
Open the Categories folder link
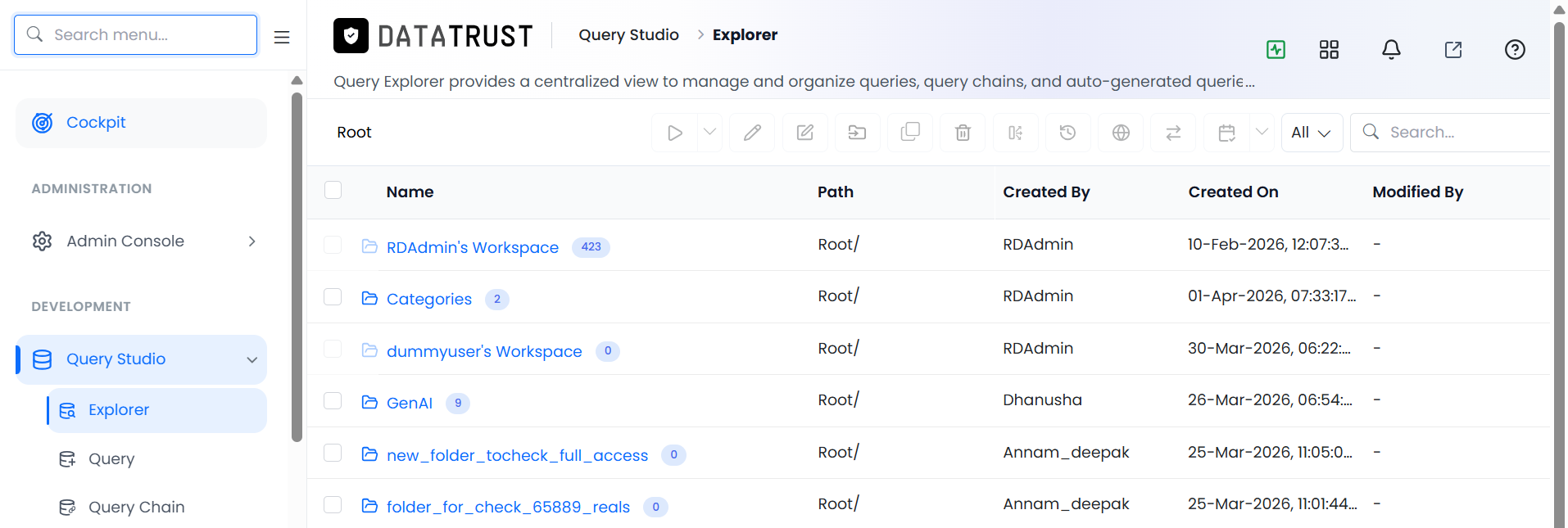(429, 299)
